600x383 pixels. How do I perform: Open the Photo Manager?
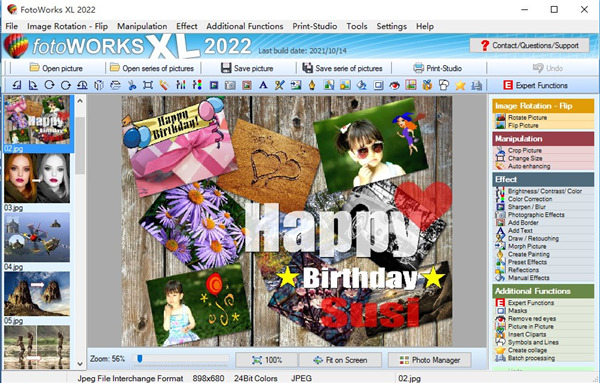pos(429,360)
